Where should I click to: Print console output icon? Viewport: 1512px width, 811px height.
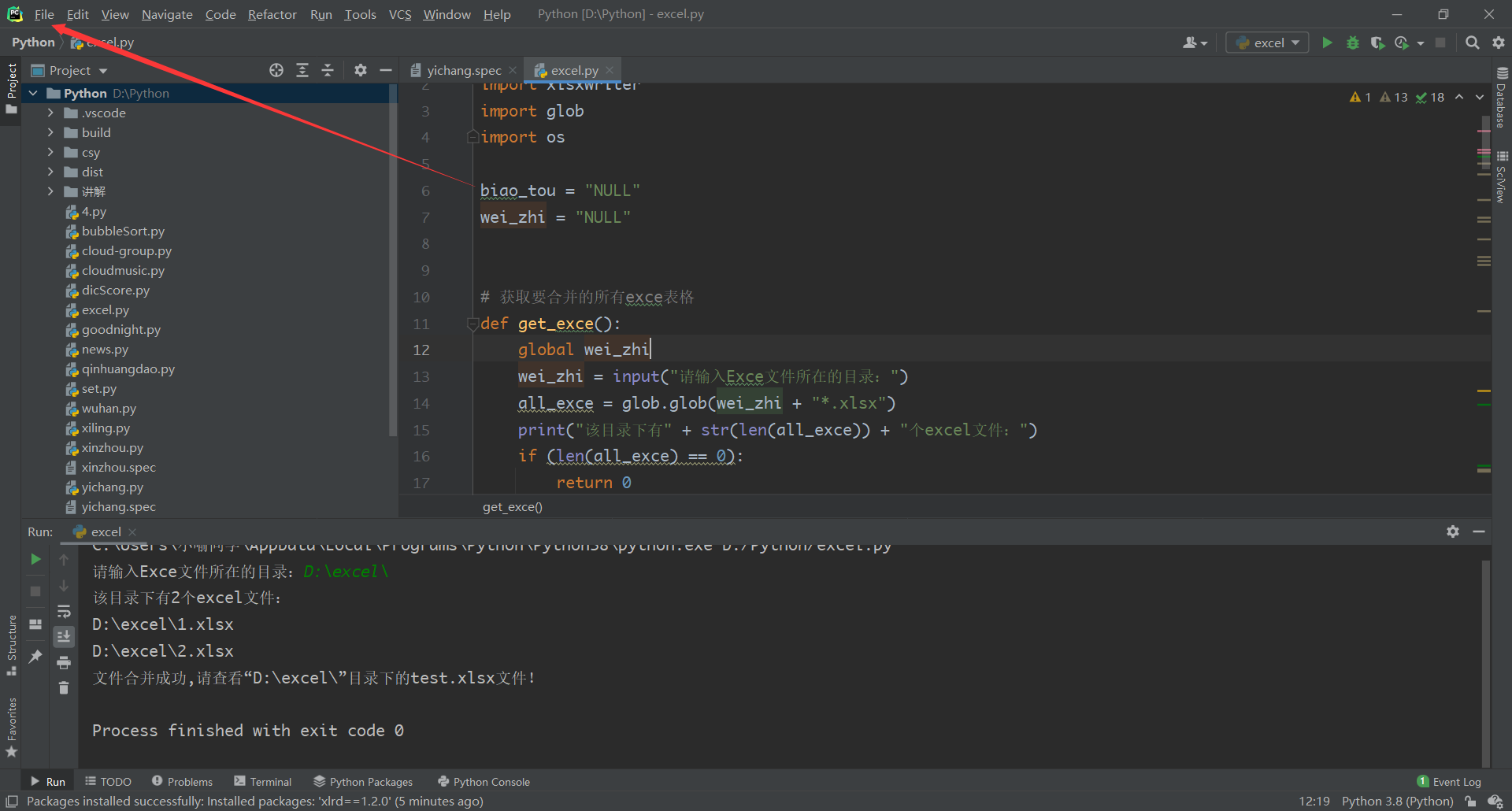point(64,662)
